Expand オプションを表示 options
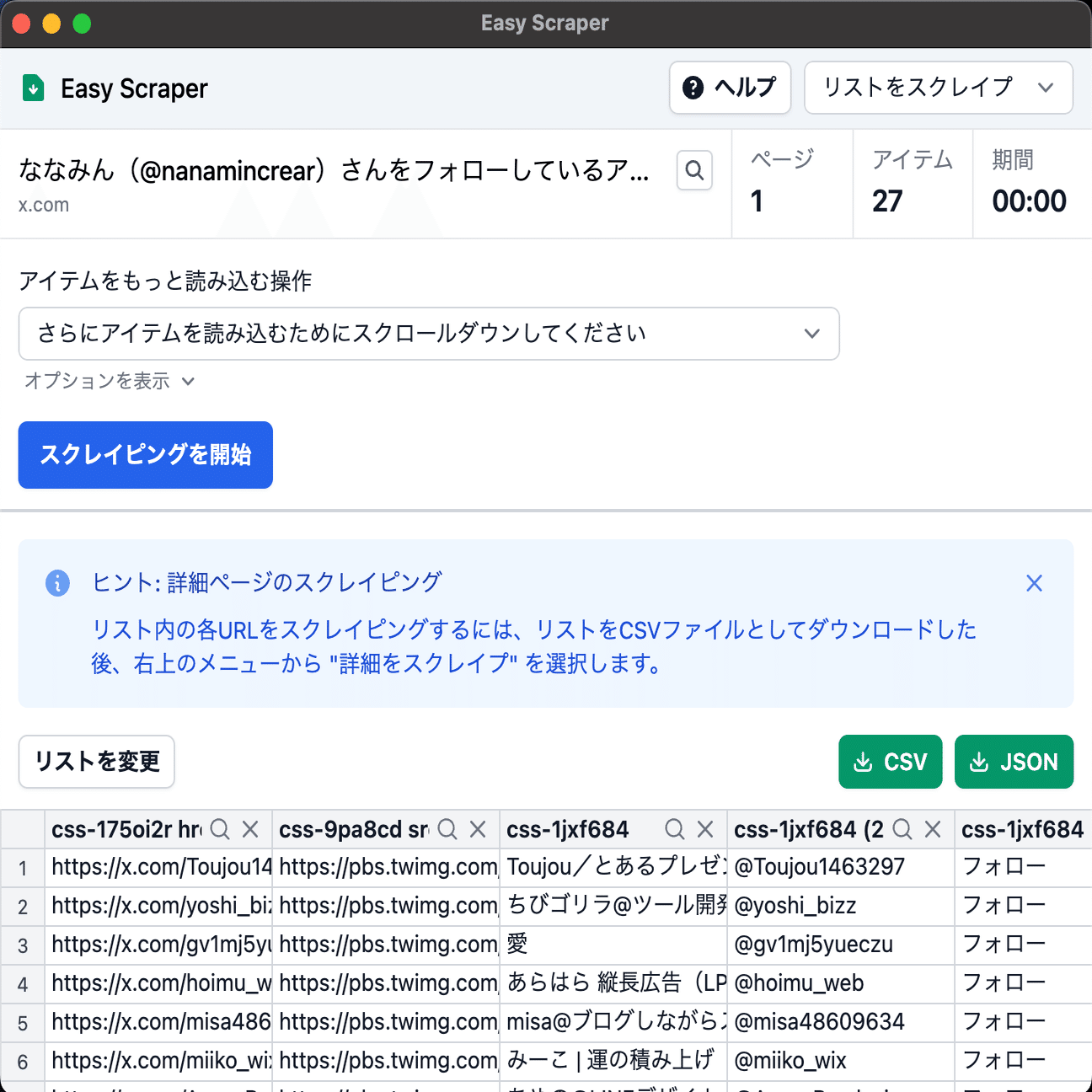1092x1092 pixels. pyautogui.click(x=110, y=381)
